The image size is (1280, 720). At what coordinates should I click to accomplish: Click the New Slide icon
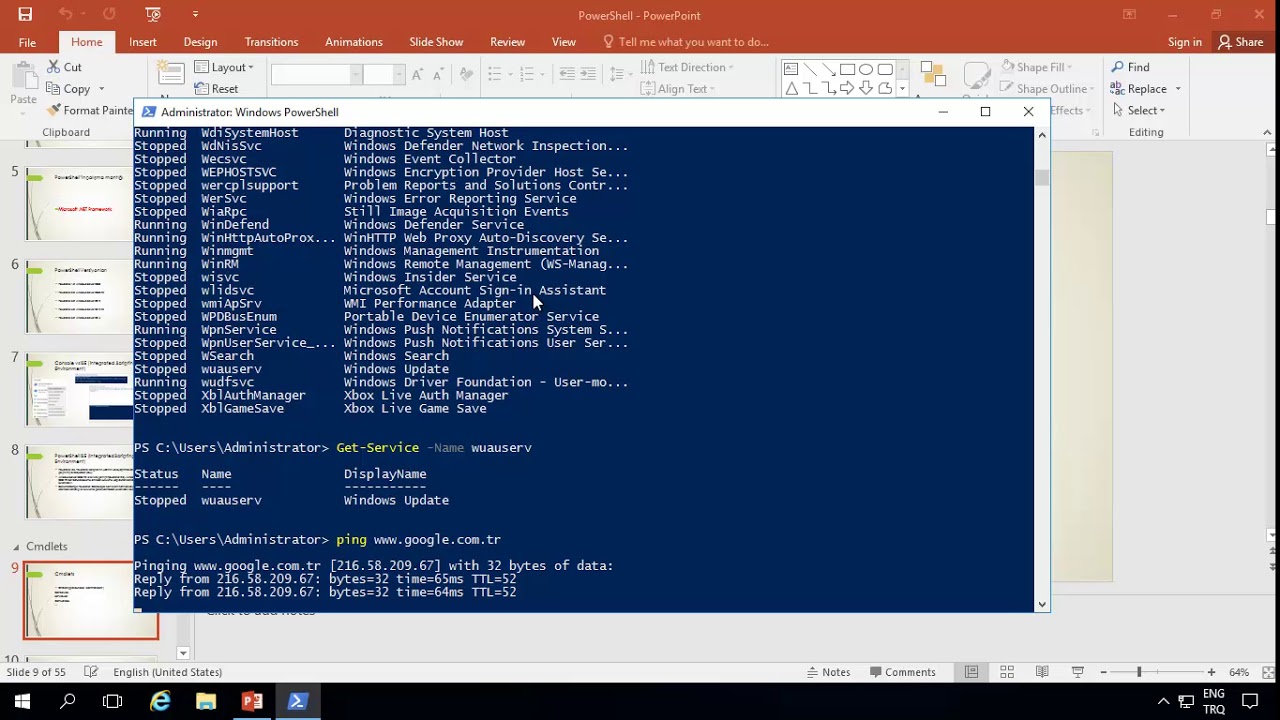point(171,73)
